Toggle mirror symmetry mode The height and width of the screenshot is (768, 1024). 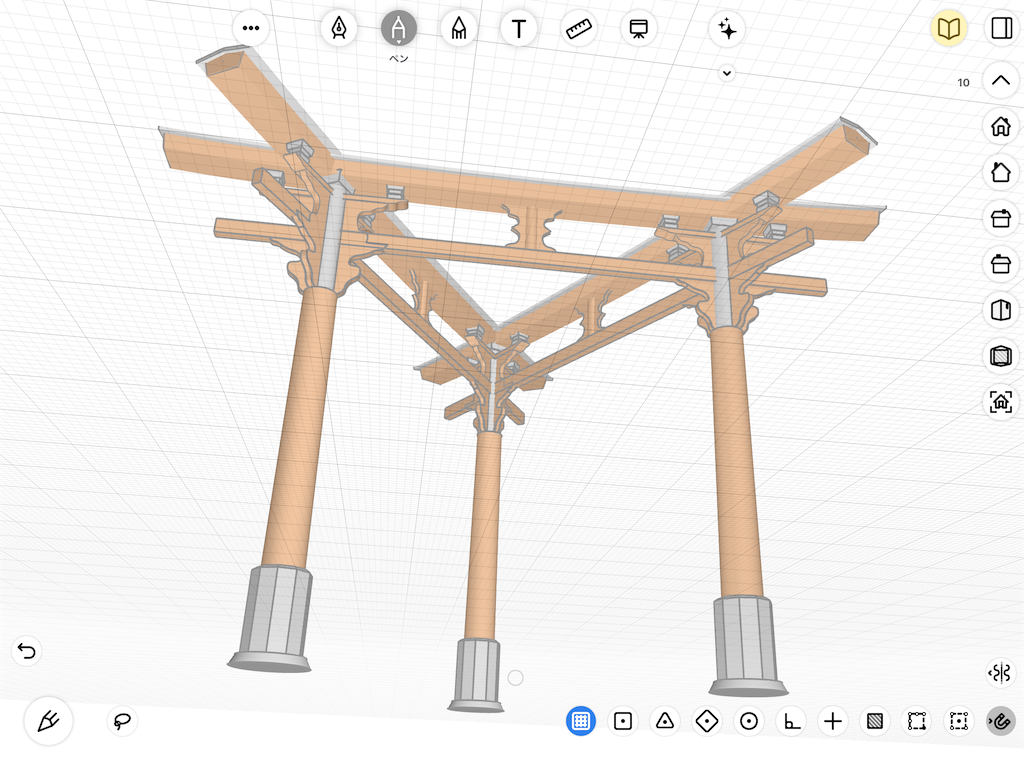click(1000, 673)
